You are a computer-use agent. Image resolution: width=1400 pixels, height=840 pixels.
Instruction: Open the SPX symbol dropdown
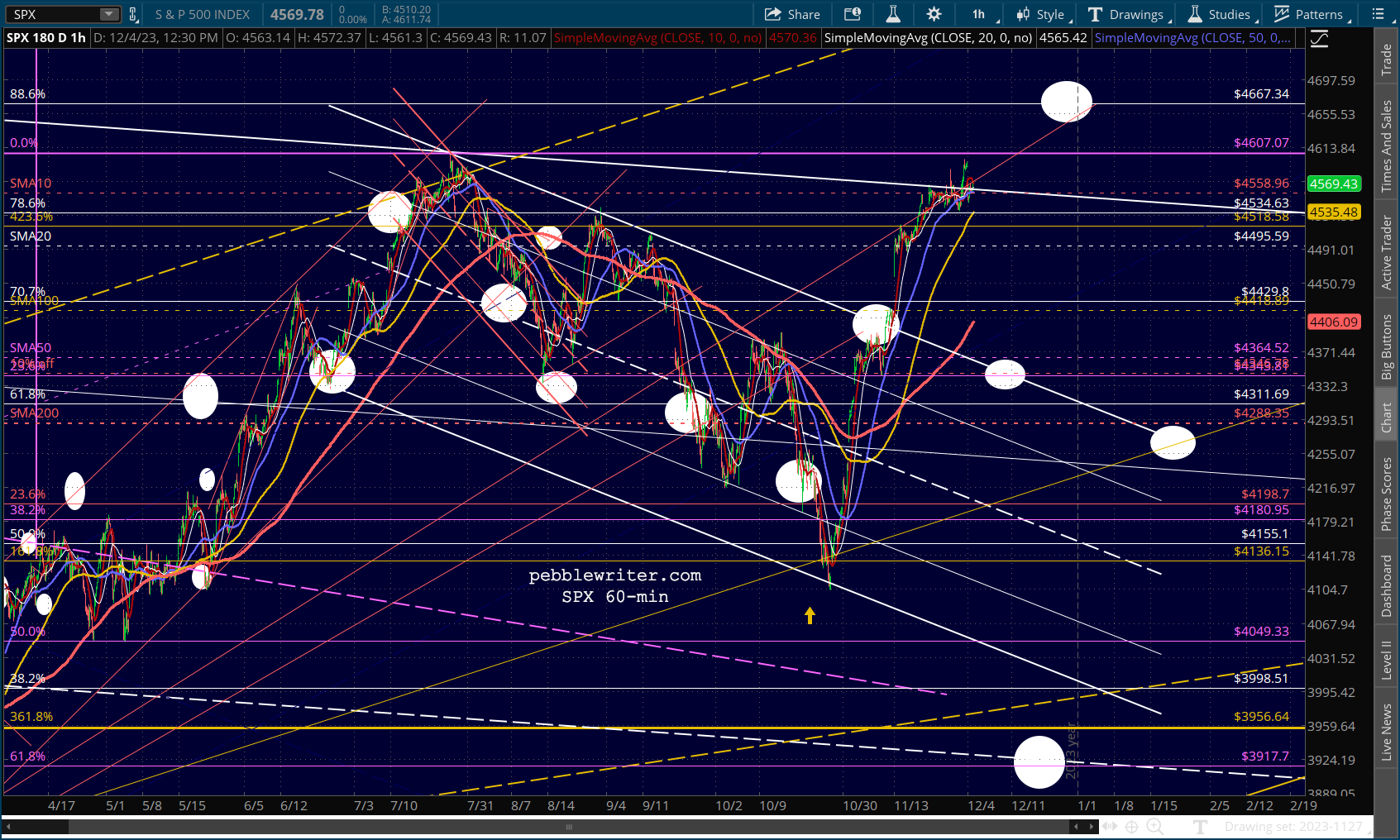[109, 14]
